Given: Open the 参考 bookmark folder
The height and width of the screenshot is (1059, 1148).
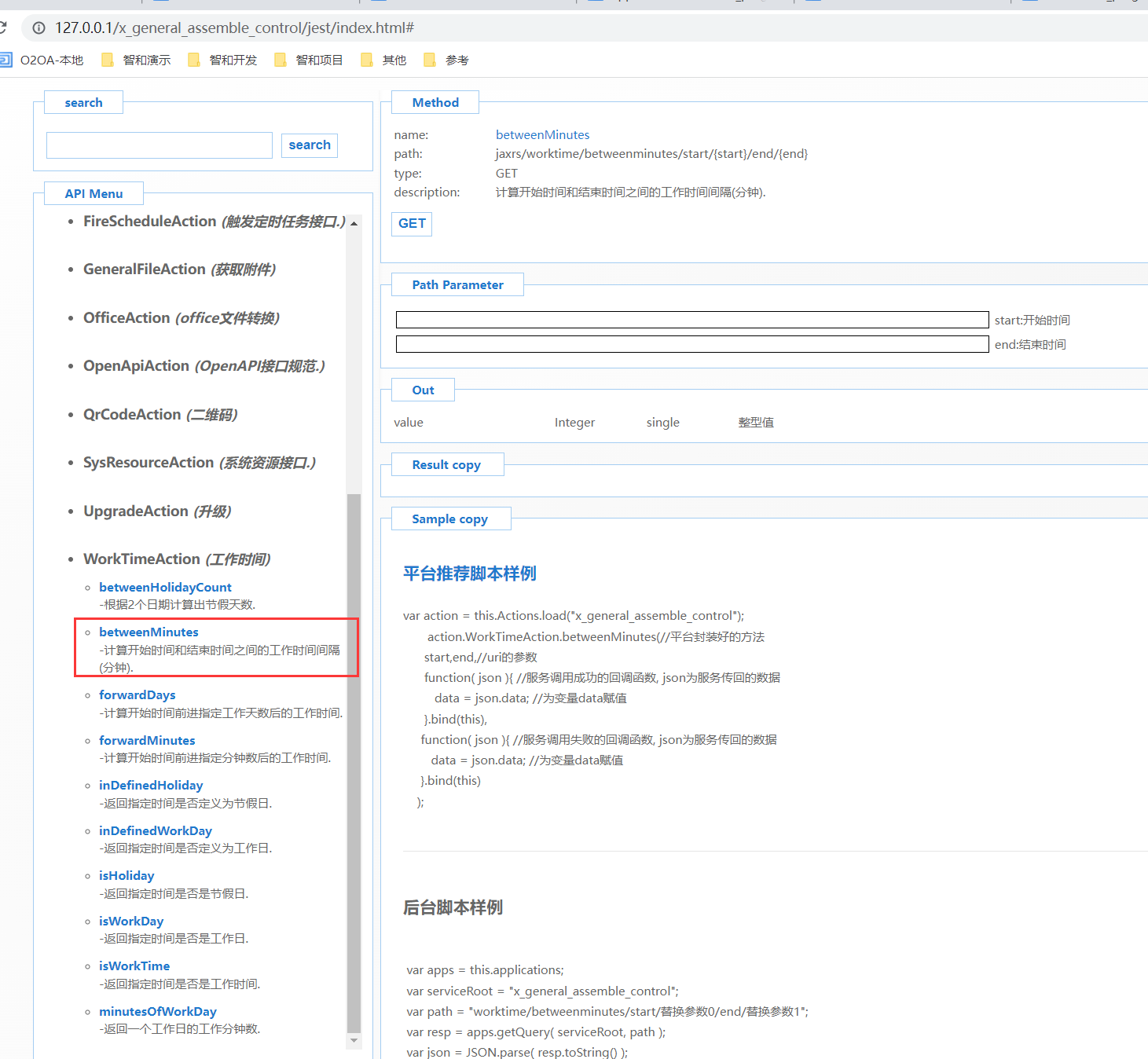Looking at the screenshot, I should click(x=446, y=60).
